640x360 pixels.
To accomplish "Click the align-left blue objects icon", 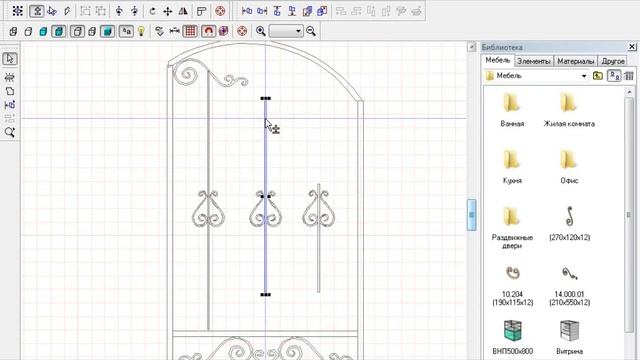I will 247,11.
